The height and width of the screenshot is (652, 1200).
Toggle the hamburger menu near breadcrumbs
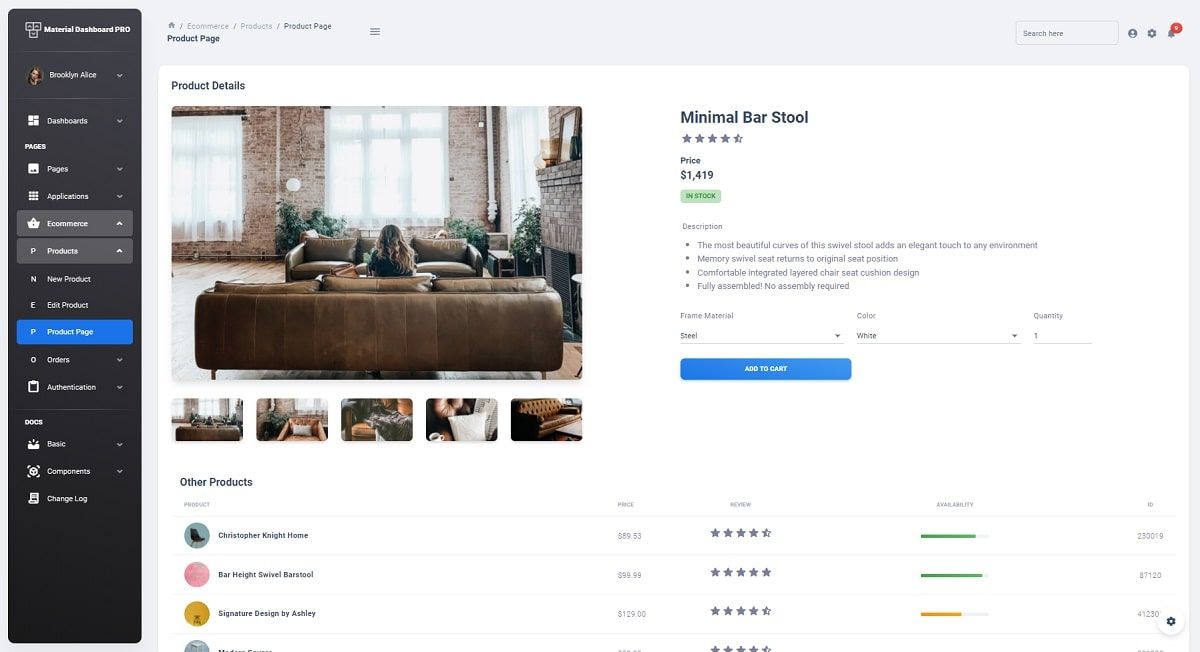tap(375, 31)
